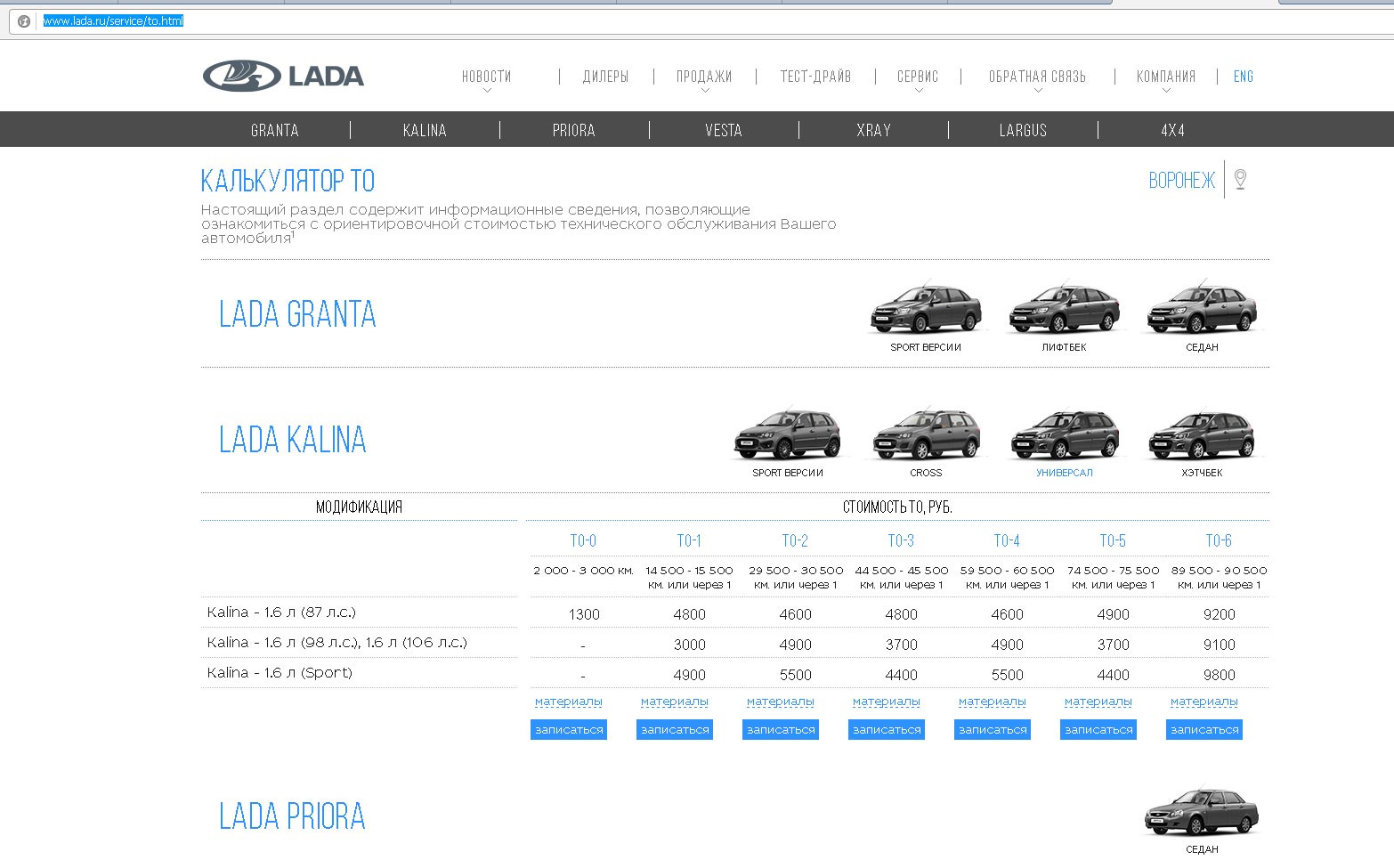Select Kalina Универсал car image
1394x868 pixels.
[1064, 434]
